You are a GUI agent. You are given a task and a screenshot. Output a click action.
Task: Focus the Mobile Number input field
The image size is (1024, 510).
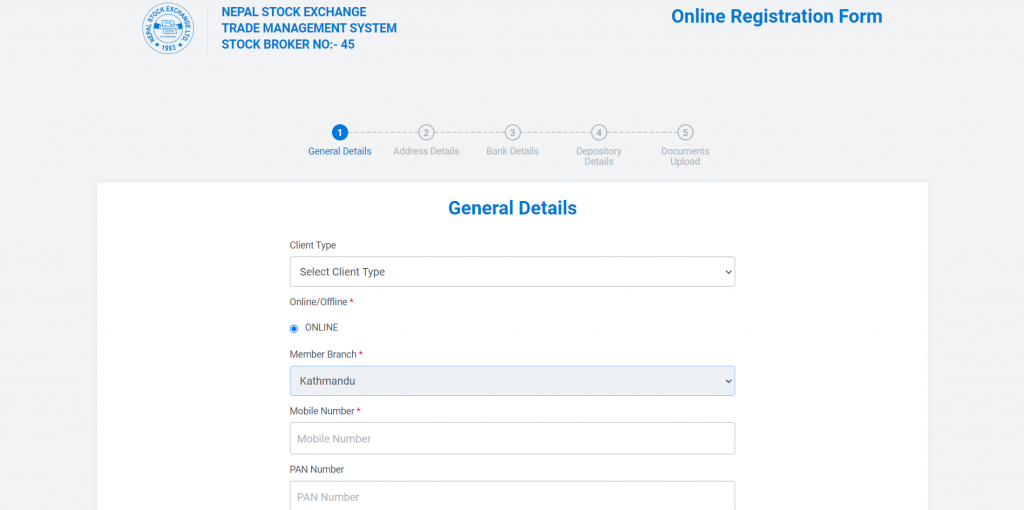[x=512, y=438]
